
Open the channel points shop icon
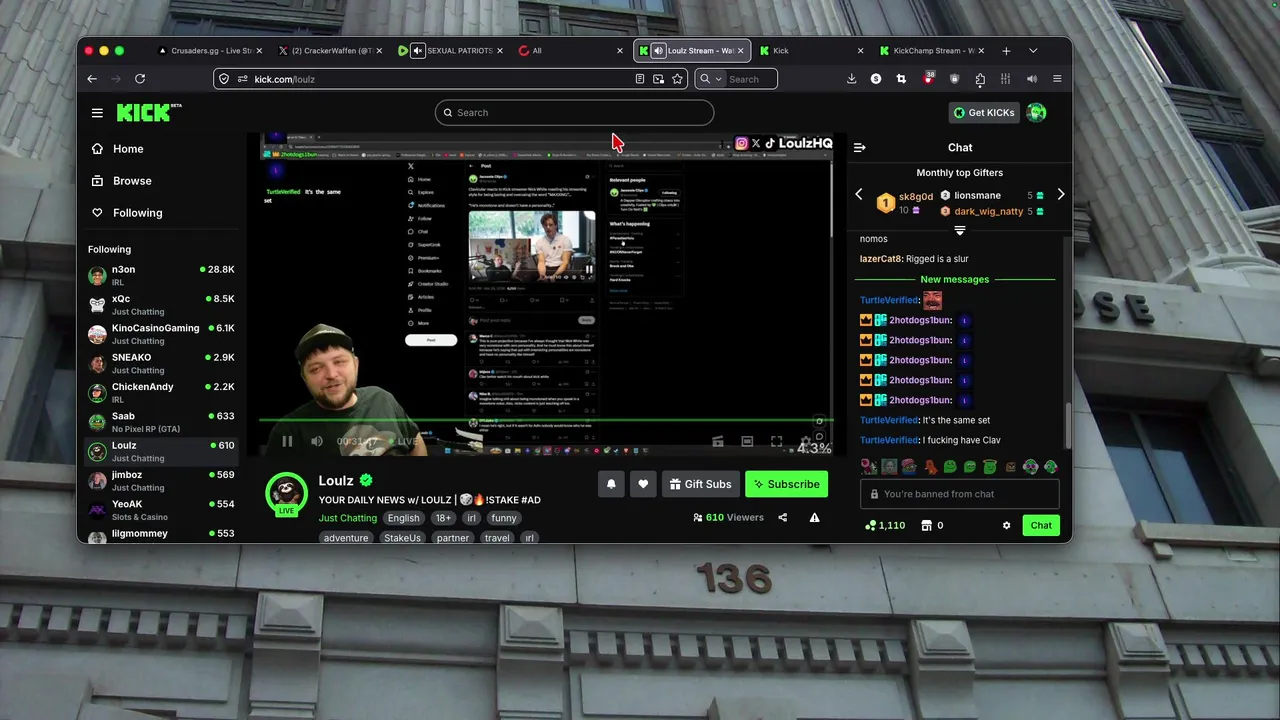click(927, 525)
